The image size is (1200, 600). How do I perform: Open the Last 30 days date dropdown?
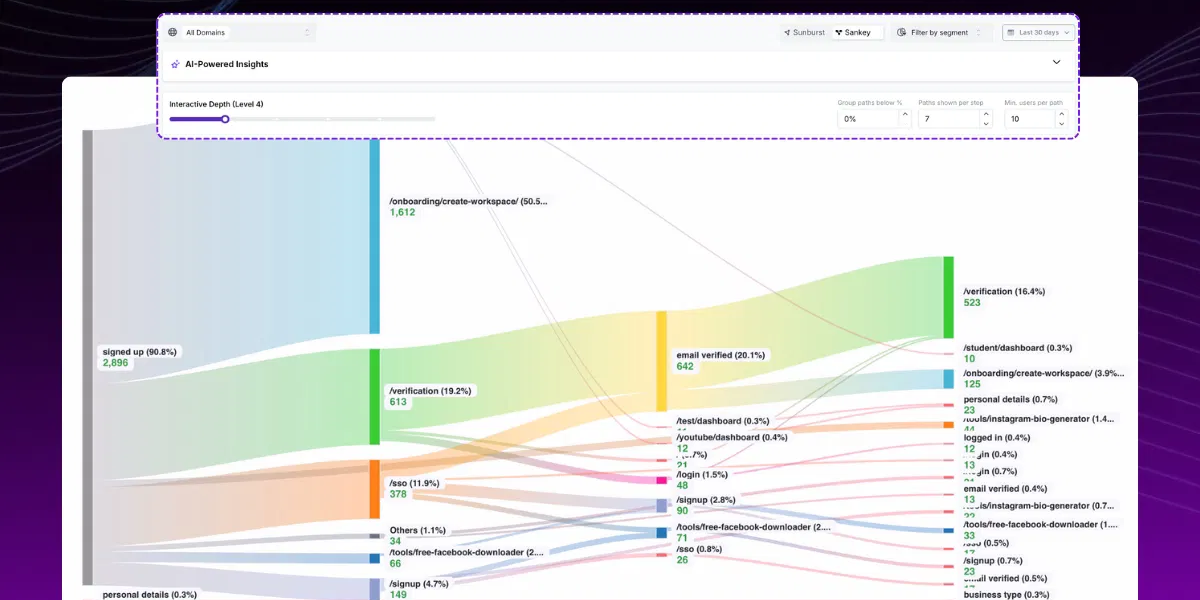tap(1039, 33)
